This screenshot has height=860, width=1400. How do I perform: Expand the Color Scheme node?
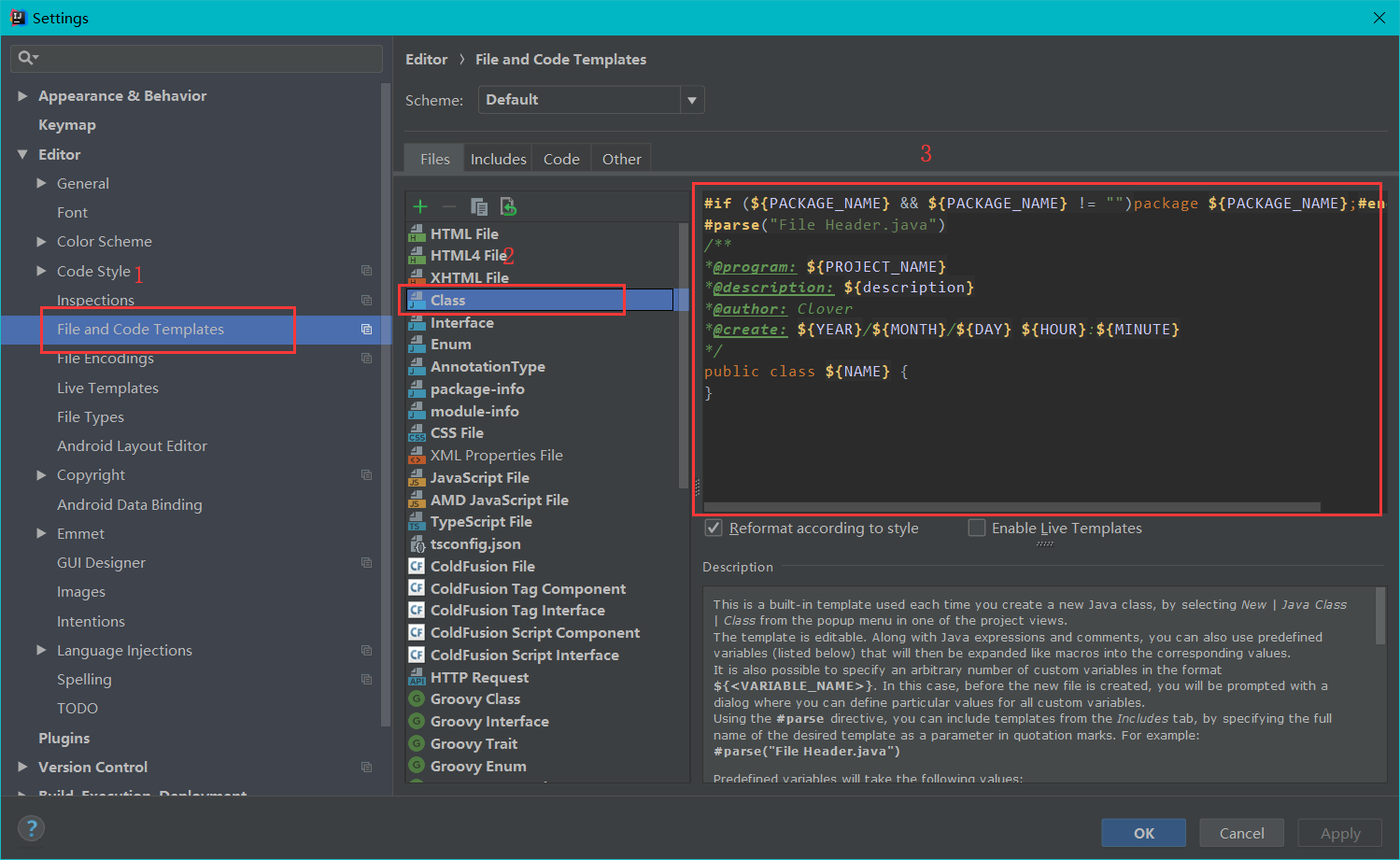[x=41, y=241]
